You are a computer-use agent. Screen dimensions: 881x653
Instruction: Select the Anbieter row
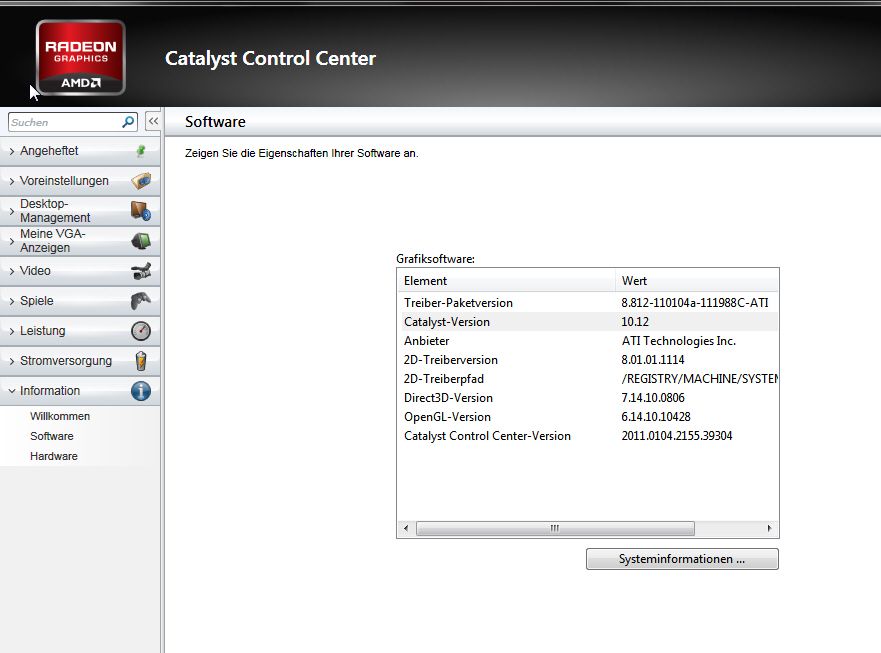(x=588, y=341)
